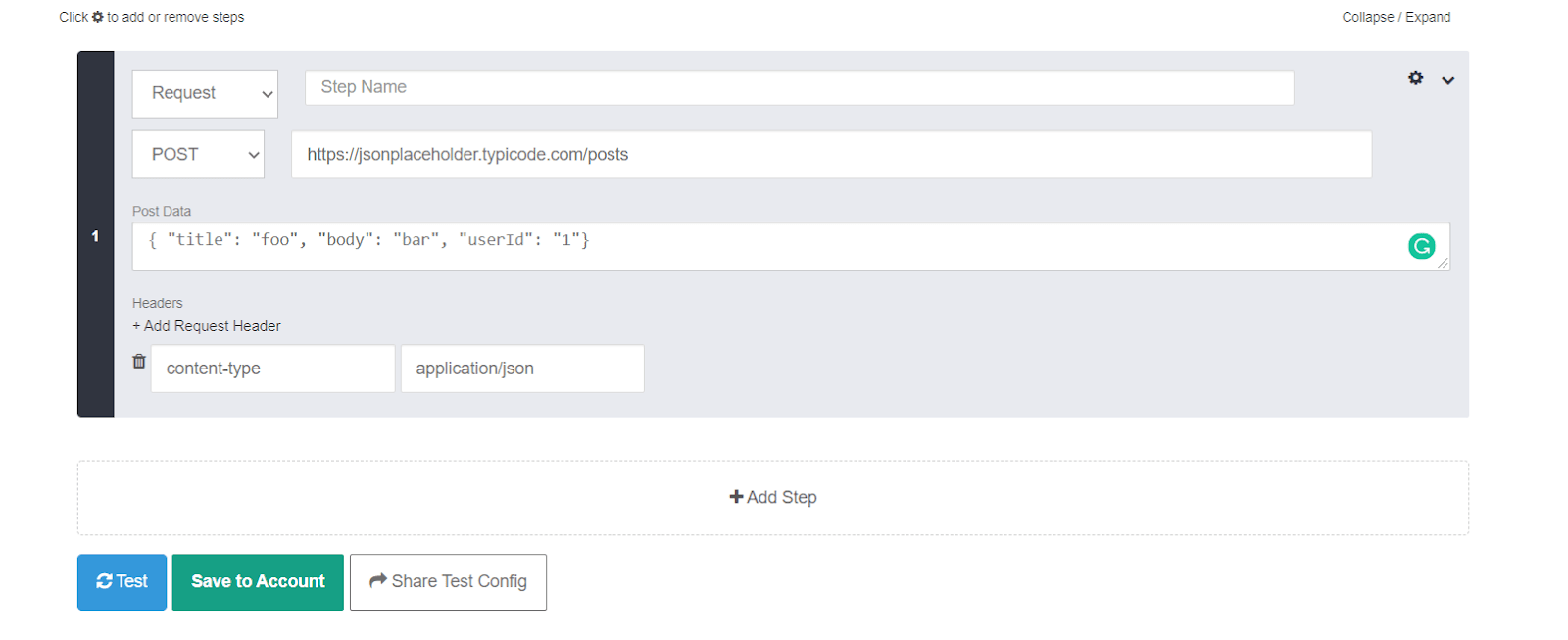Save the test with Save to Account
This screenshot has height=640, width=1568.
pyautogui.click(x=258, y=582)
